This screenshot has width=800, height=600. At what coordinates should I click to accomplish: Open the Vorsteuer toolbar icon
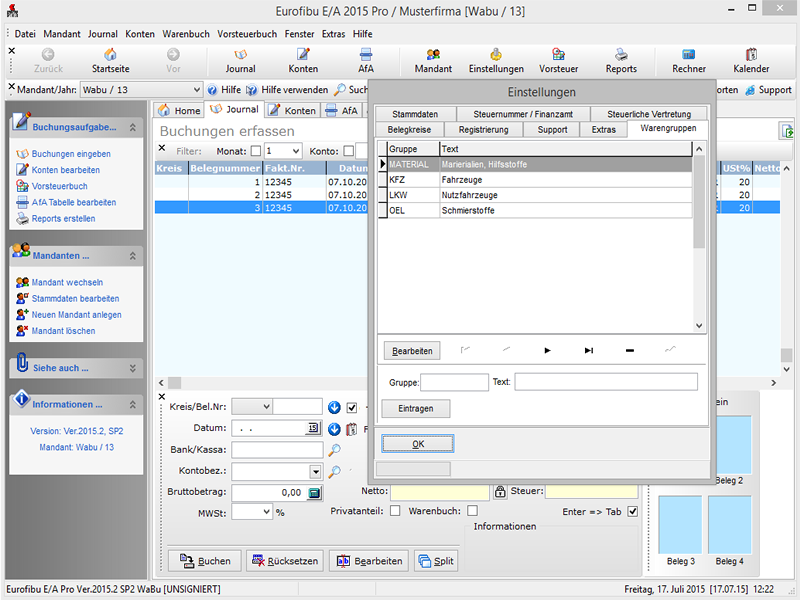(559, 61)
